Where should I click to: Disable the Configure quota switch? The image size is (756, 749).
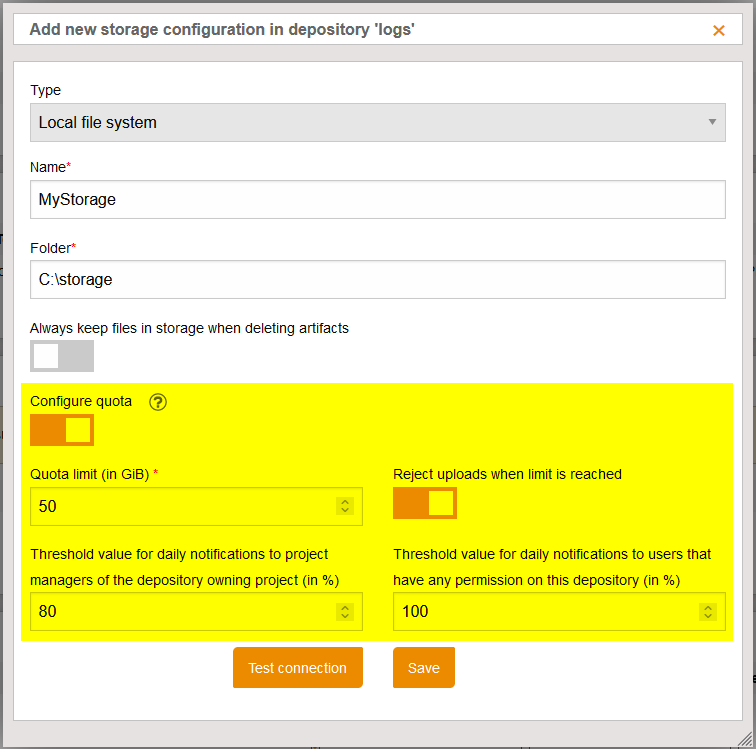tap(62, 430)
